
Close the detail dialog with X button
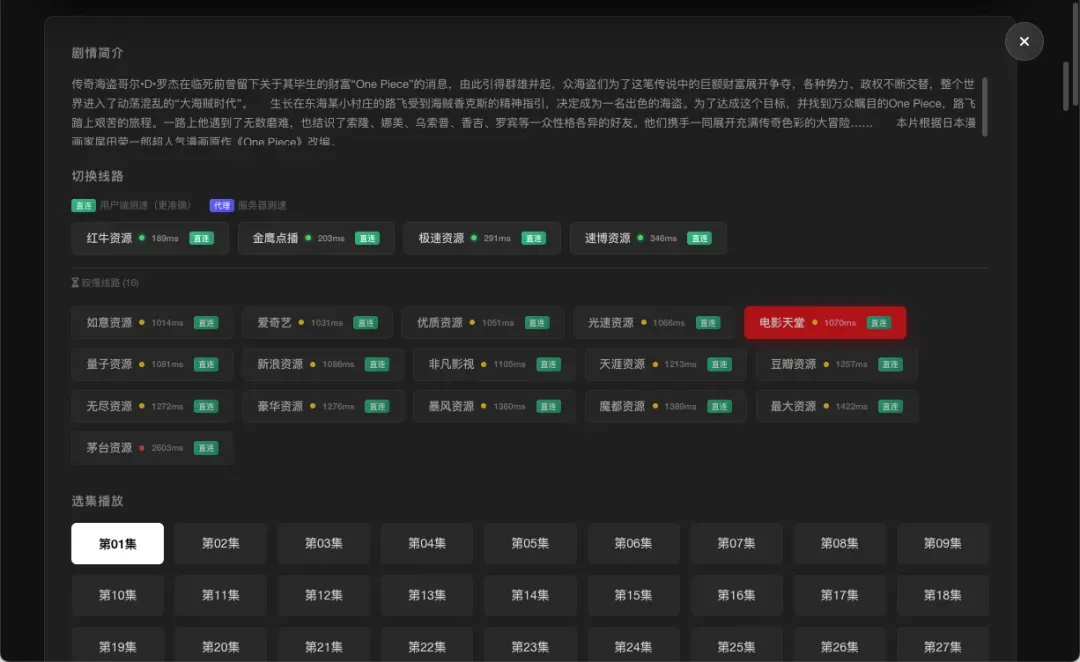coord(1024,42)
